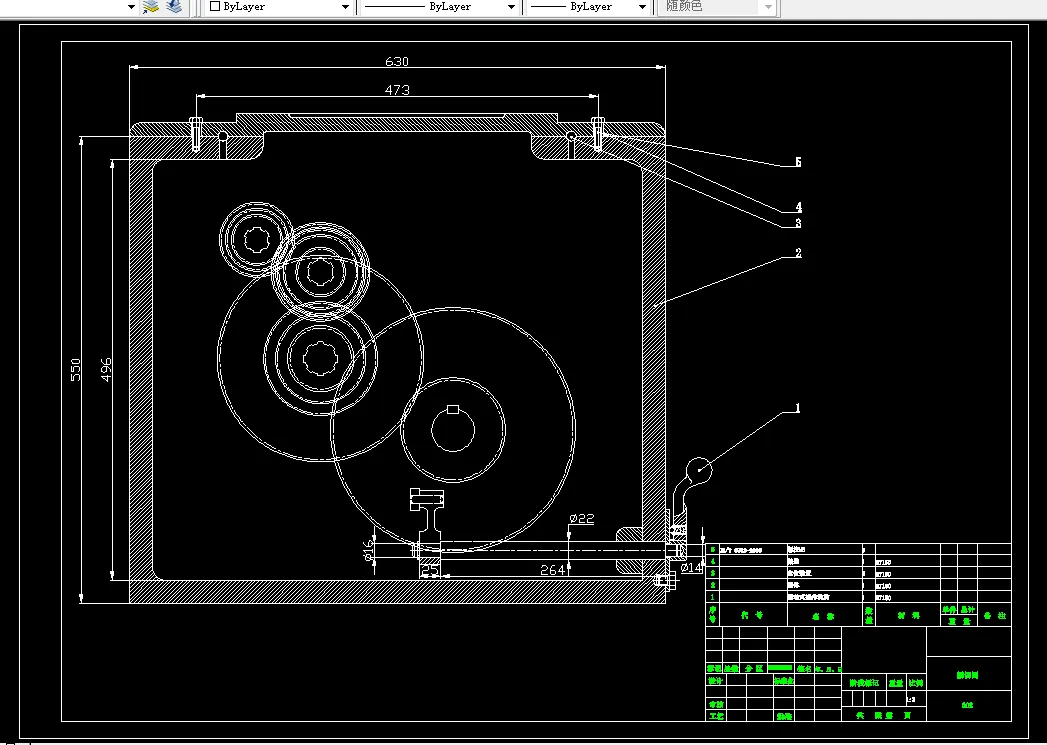Viewport: 1047px width, 745px height.
Task: Select the ø22 diameter dimension text
Action: click(x=582, y=519)
